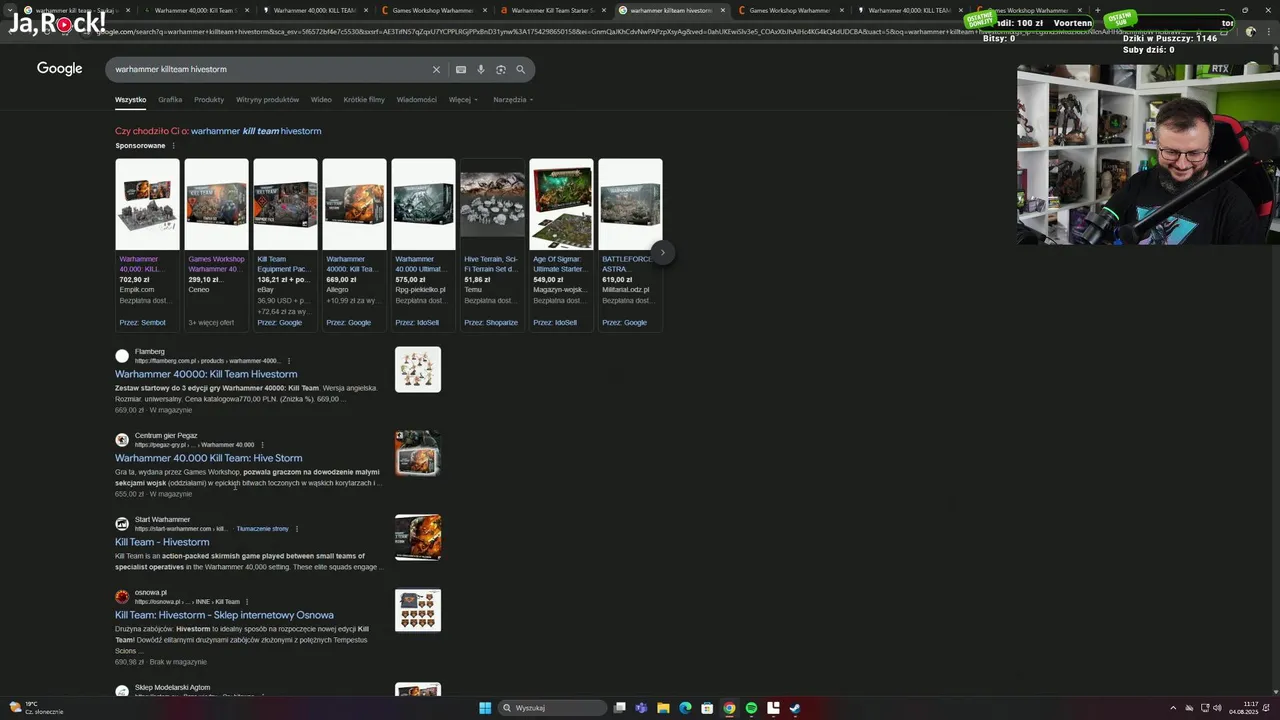
Task: Switch to the Krótkie filmy tab
Action: coord(364,100)
